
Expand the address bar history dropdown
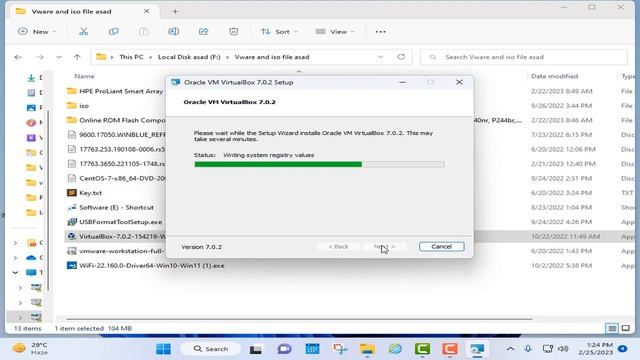(380, 57)
